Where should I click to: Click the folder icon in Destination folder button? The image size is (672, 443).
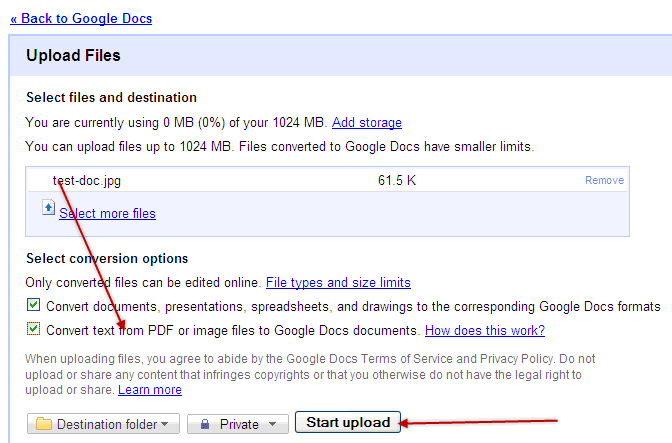coord(43,424)
